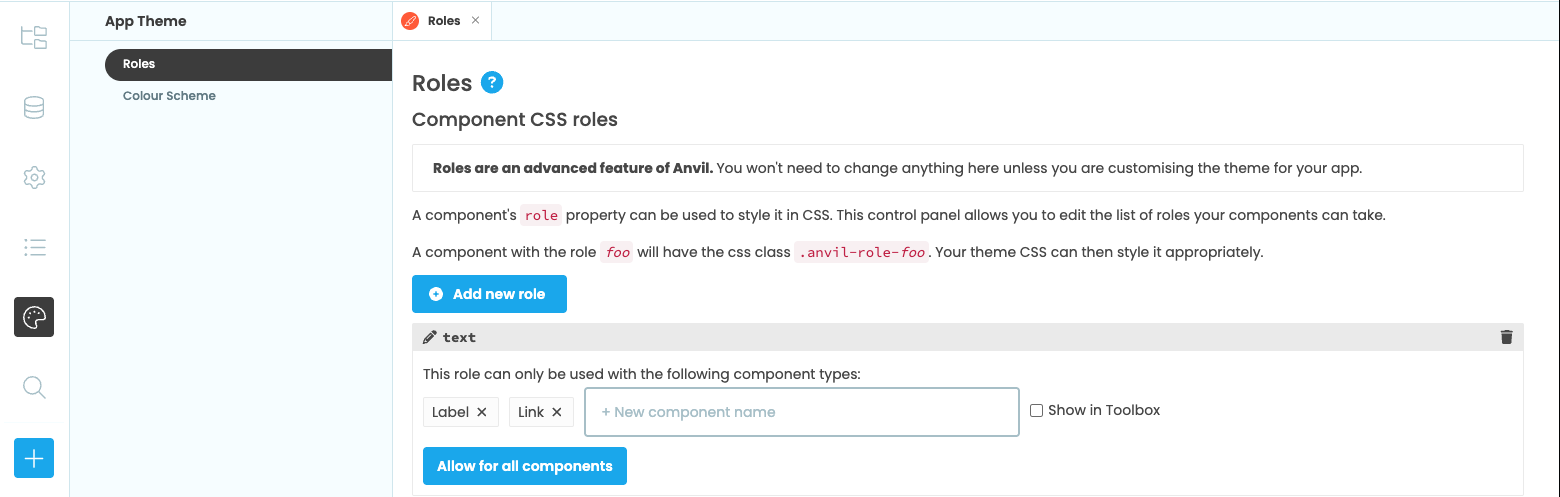The image size is (1560, 497).
Task: Remove the Label component tag
Action: [x=482, y=412]
